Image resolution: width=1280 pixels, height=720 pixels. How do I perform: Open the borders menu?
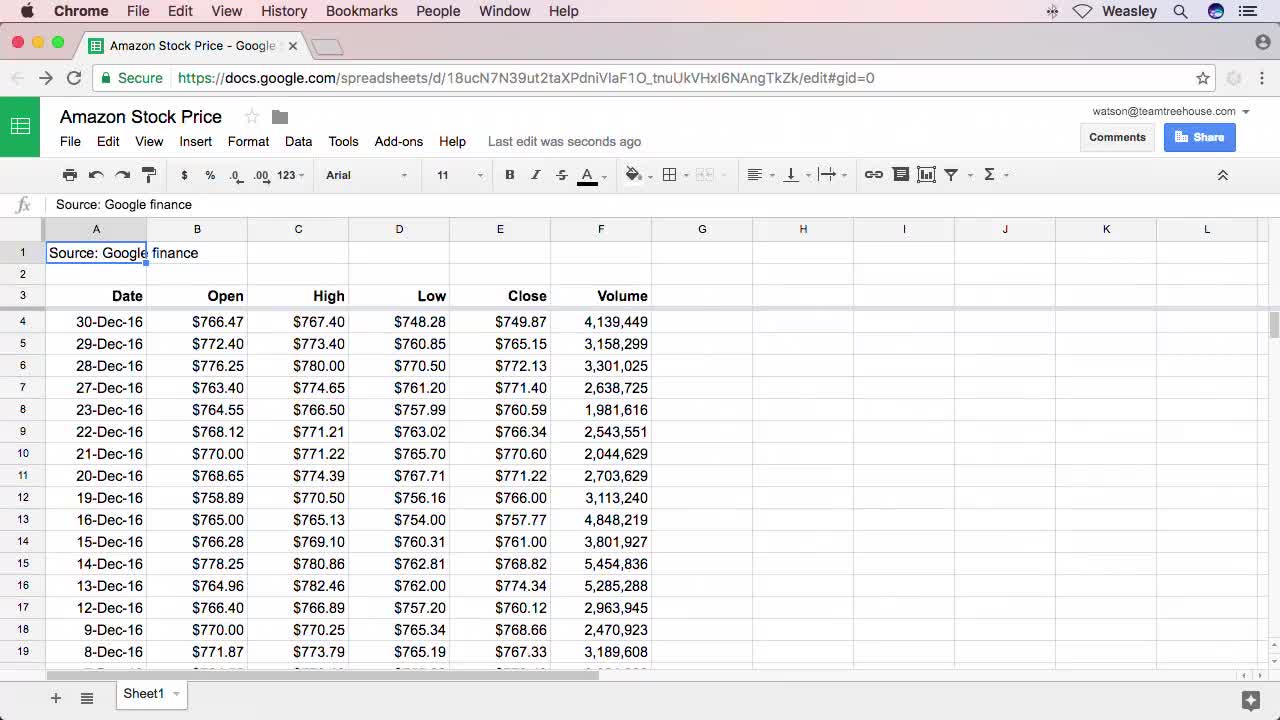[x=667, y=174]
